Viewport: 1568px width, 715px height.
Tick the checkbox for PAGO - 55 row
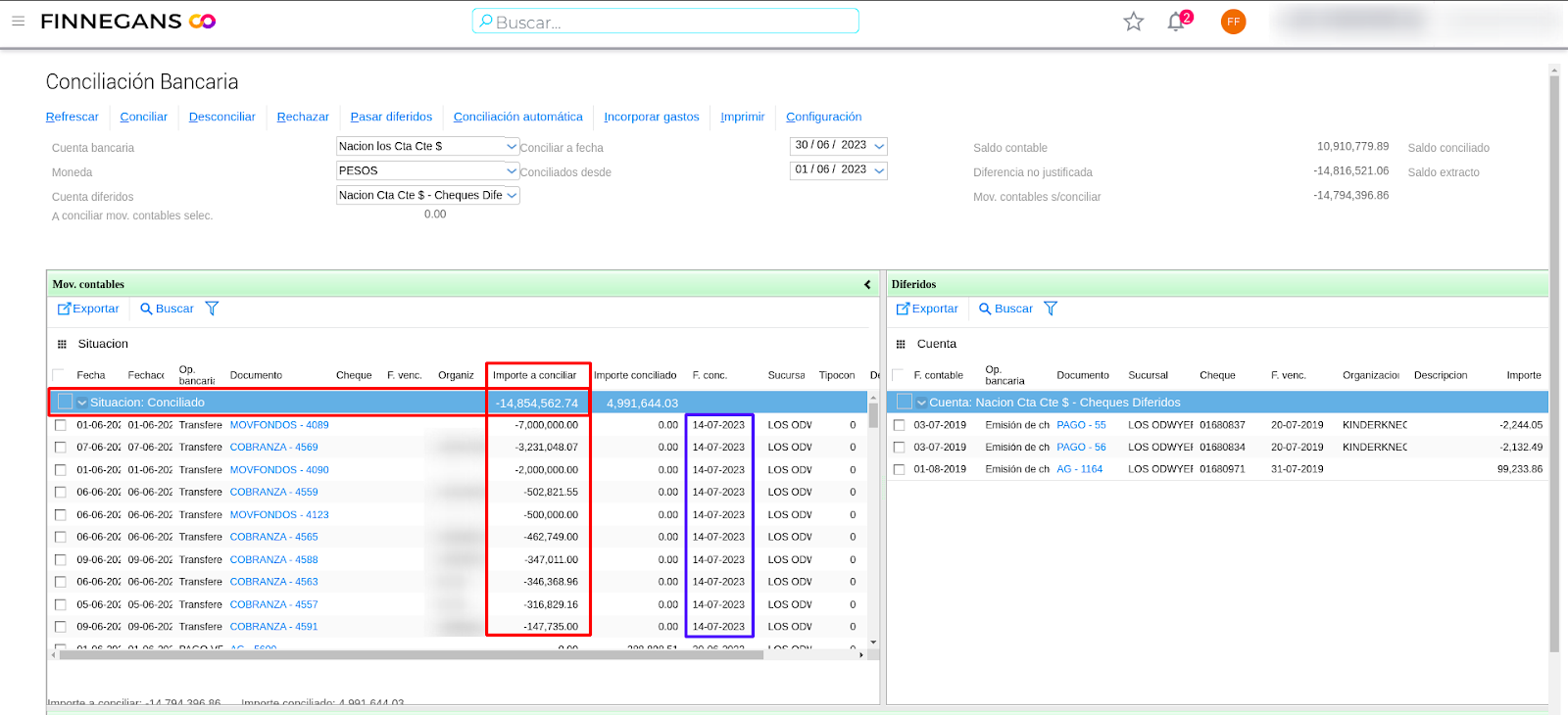[899, 425]
